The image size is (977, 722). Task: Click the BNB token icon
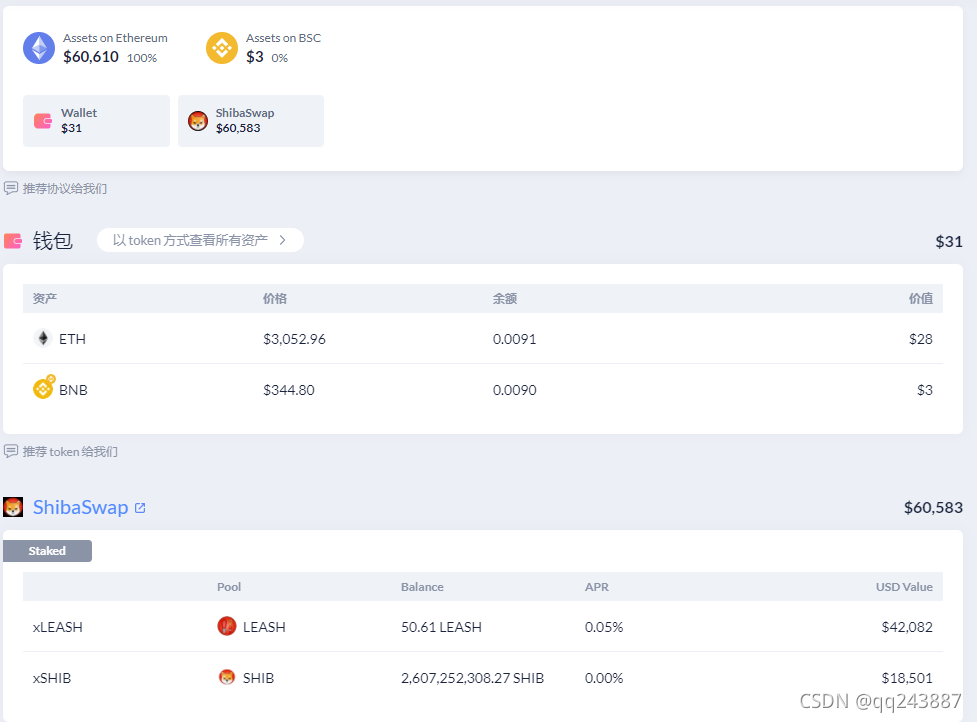coord(44,387)
